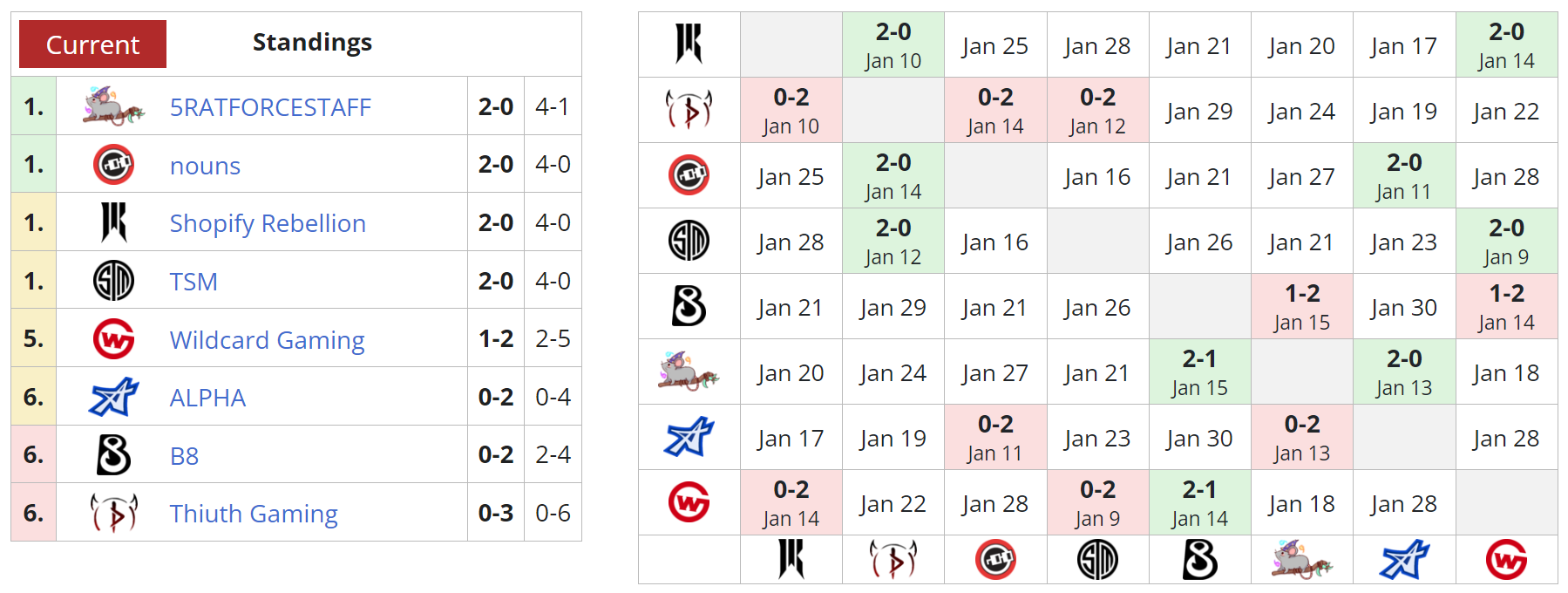The width and height of the screenshot is (1568, 593).
Task: Click the Thiuth Gaming logo in standings
Action: [x=113, y=513]
